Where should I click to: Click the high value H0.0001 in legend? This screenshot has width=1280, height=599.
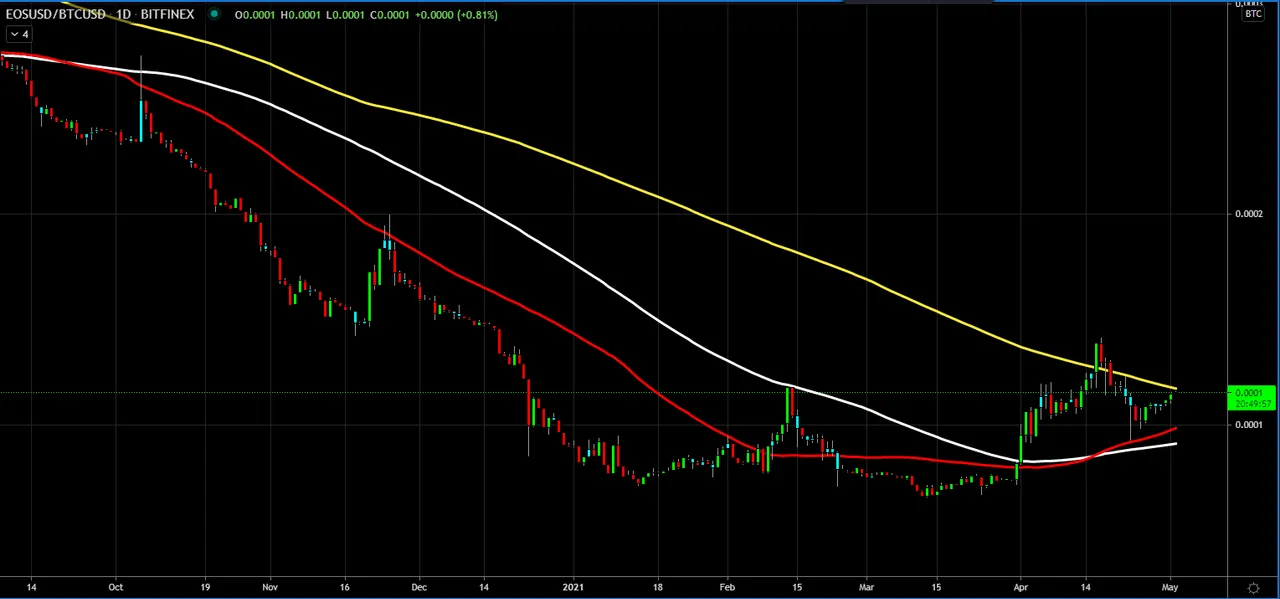tap(300, 15)
